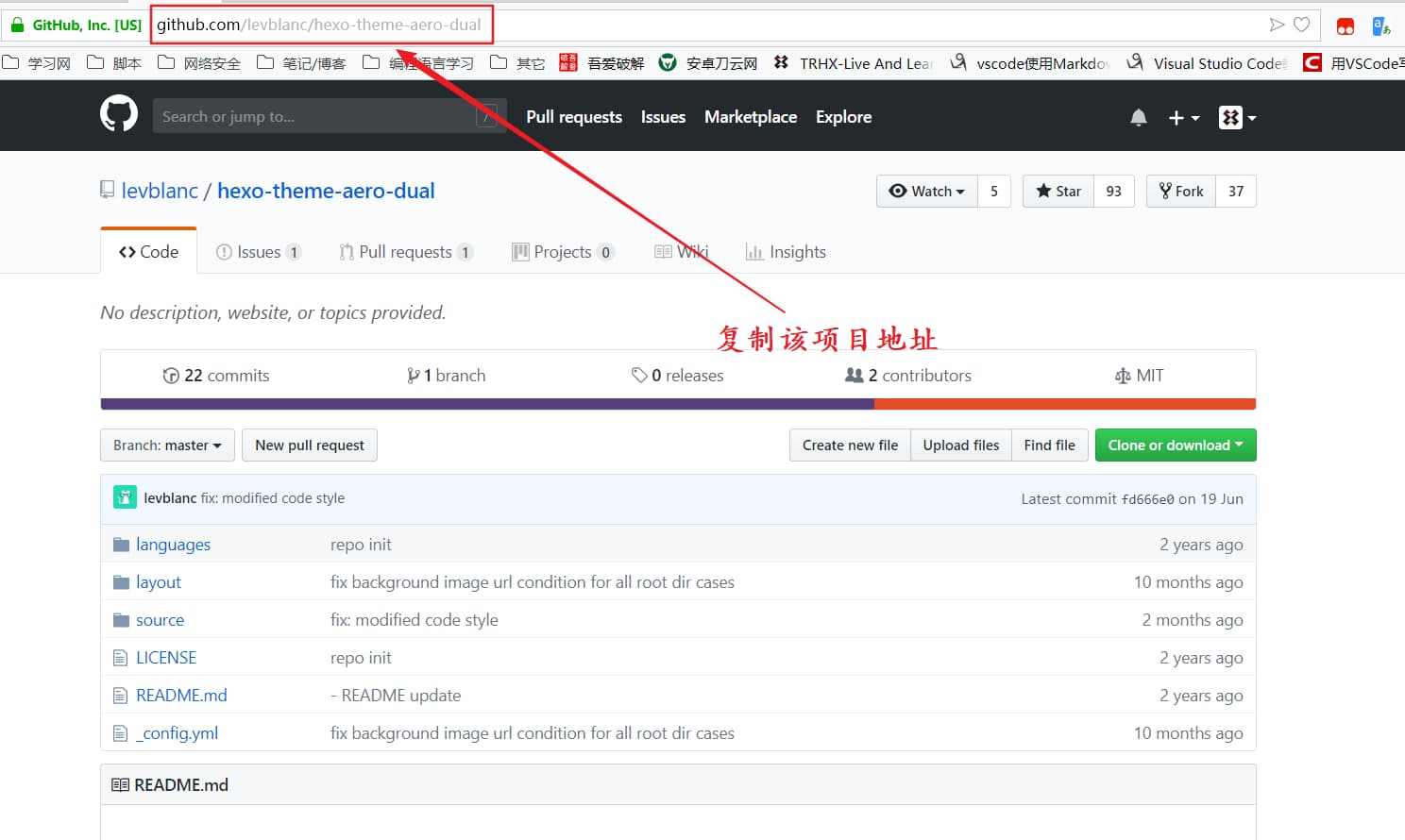Fork the repository
1405x840 pixels.
[x=1181, y=191]
